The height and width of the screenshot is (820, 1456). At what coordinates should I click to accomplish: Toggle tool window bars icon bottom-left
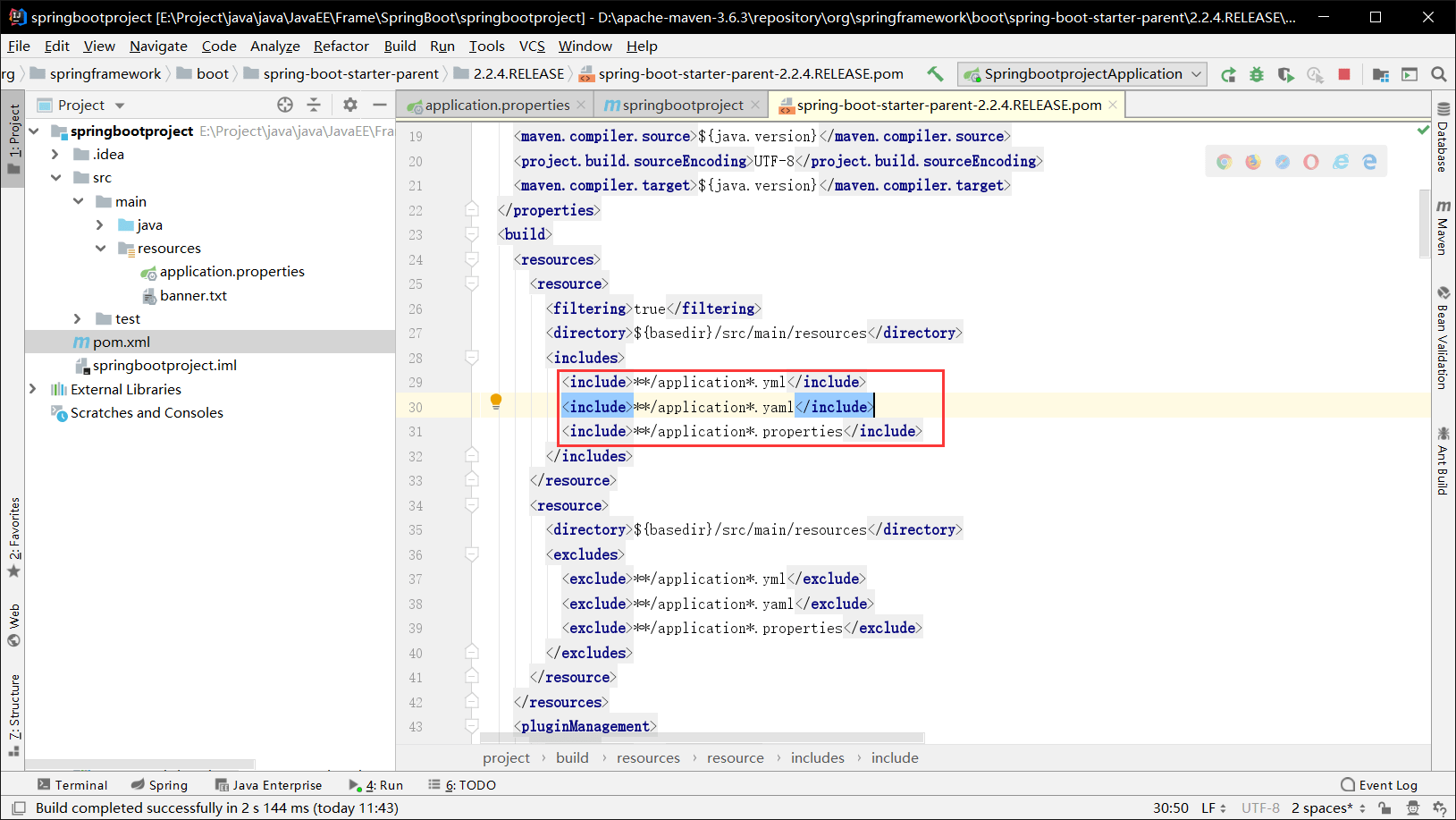tap(18, 807)
